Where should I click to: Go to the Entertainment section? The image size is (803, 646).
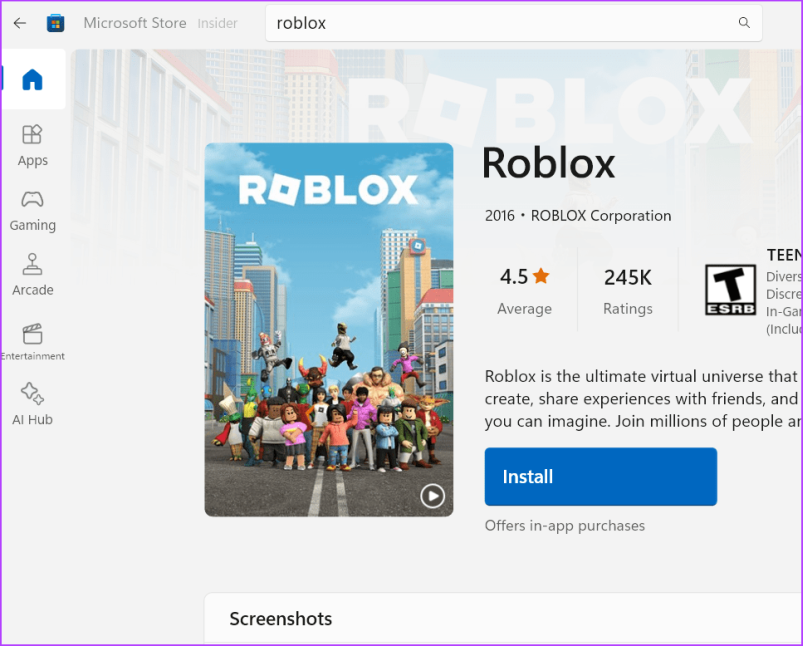tap(33, 341)
